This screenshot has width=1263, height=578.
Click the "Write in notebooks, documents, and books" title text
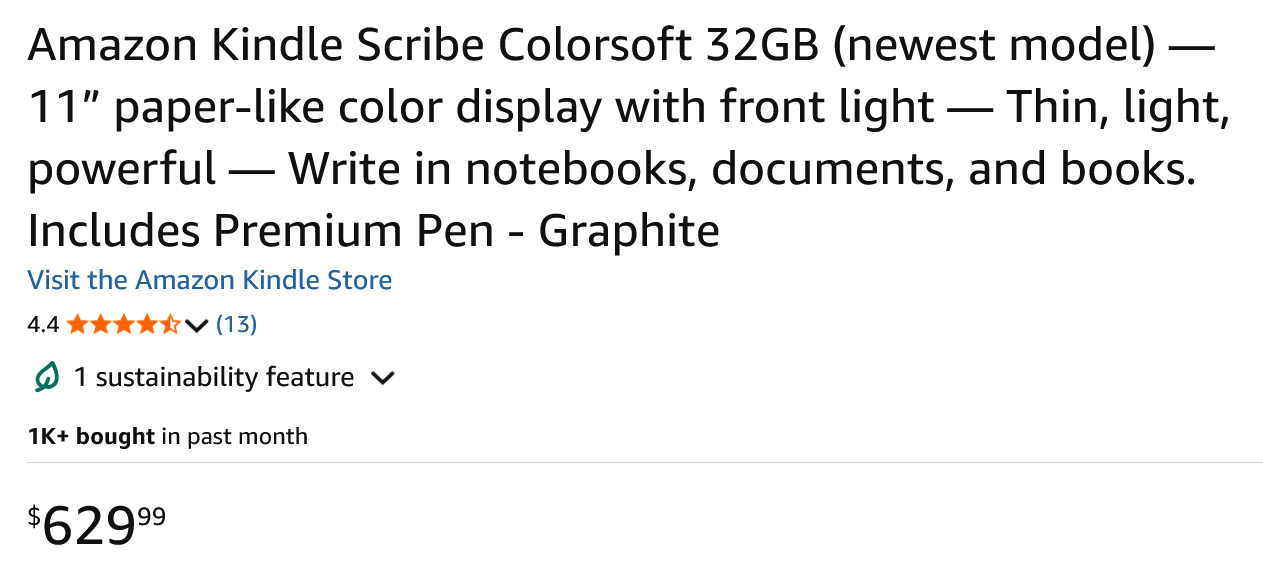pos(742,169)
